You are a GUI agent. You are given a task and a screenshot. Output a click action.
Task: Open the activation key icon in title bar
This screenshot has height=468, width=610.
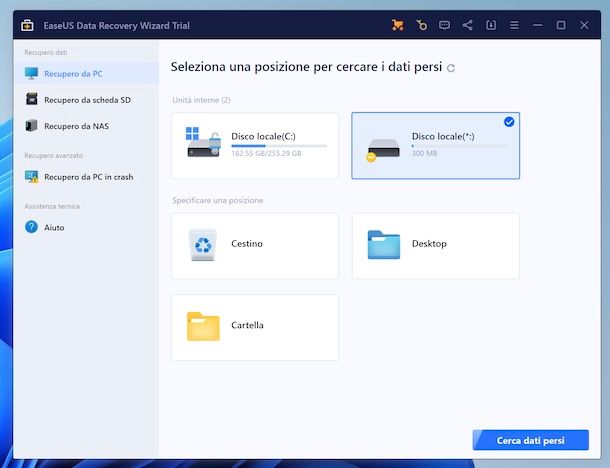point(421,25)
